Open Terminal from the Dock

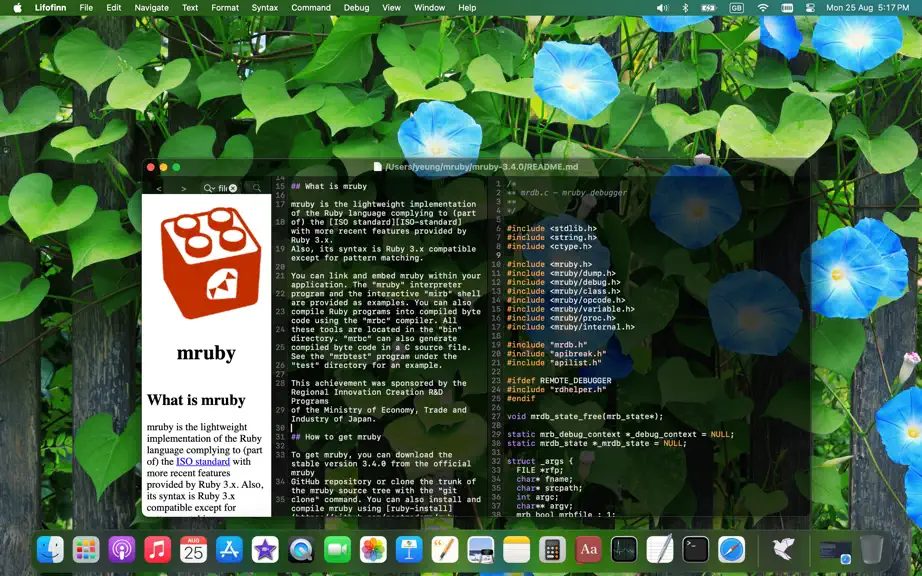pyautogui.click(x=696, y=550)
